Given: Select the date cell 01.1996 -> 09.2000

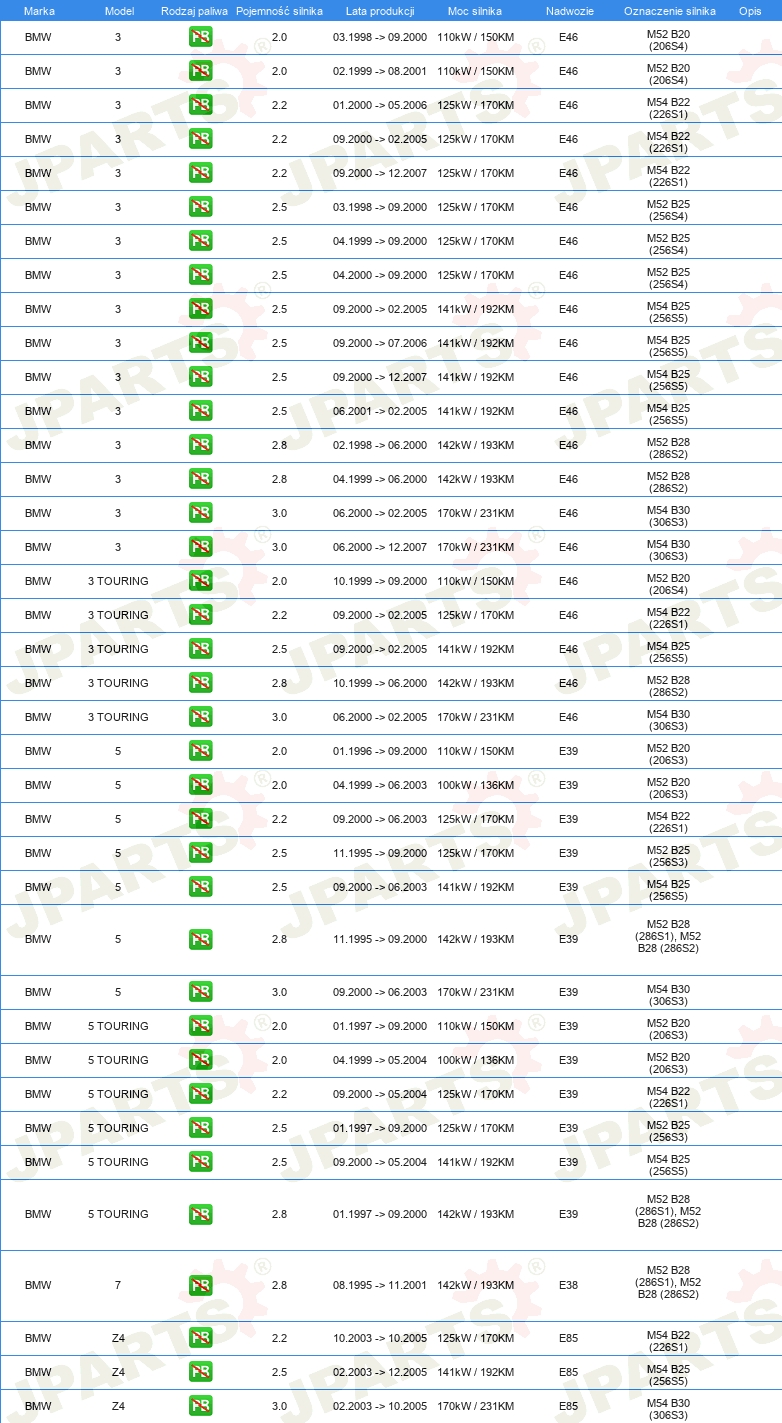Looking at the screenshot, I should (x=380, y=751).
